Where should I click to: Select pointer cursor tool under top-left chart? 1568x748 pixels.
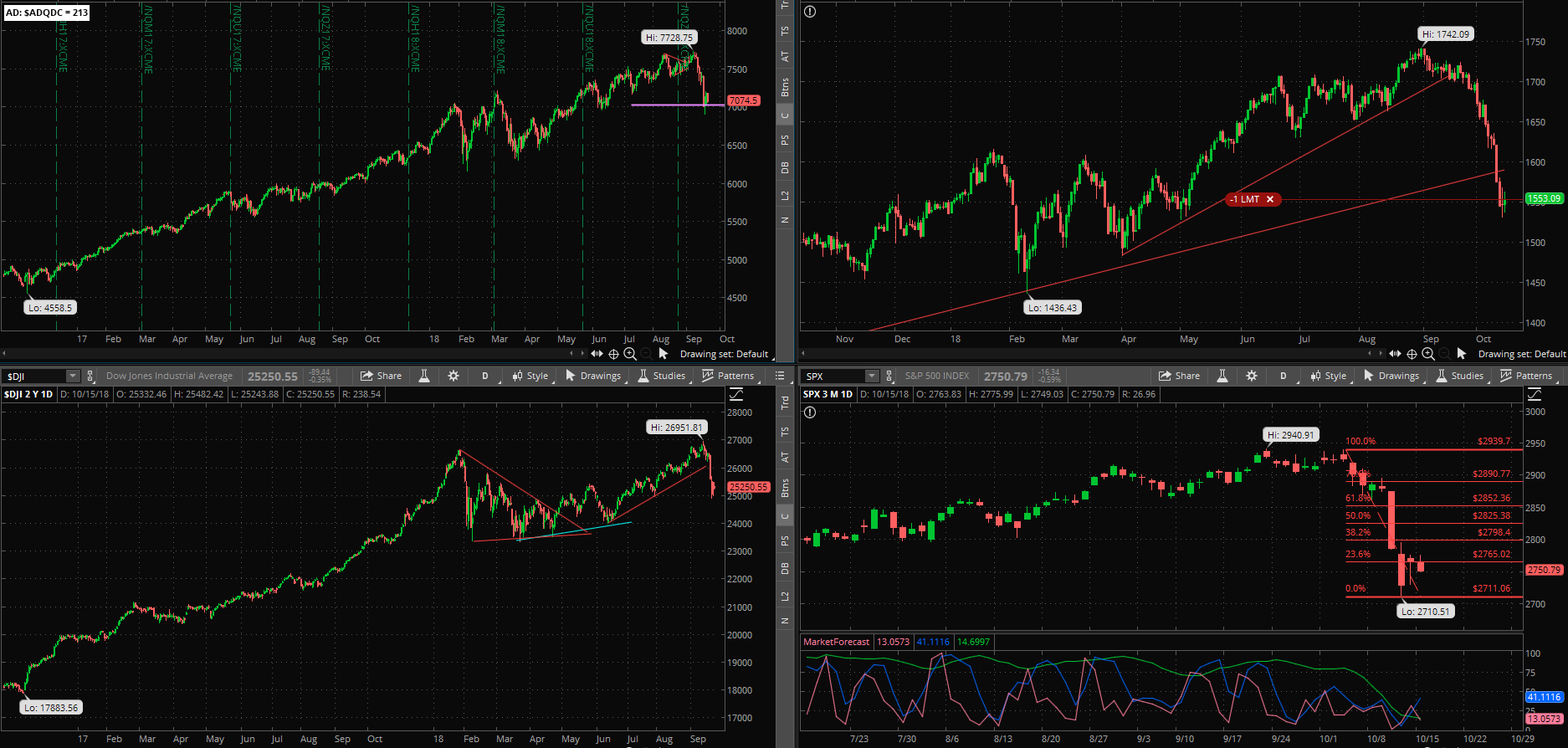[x=664, y=354]
